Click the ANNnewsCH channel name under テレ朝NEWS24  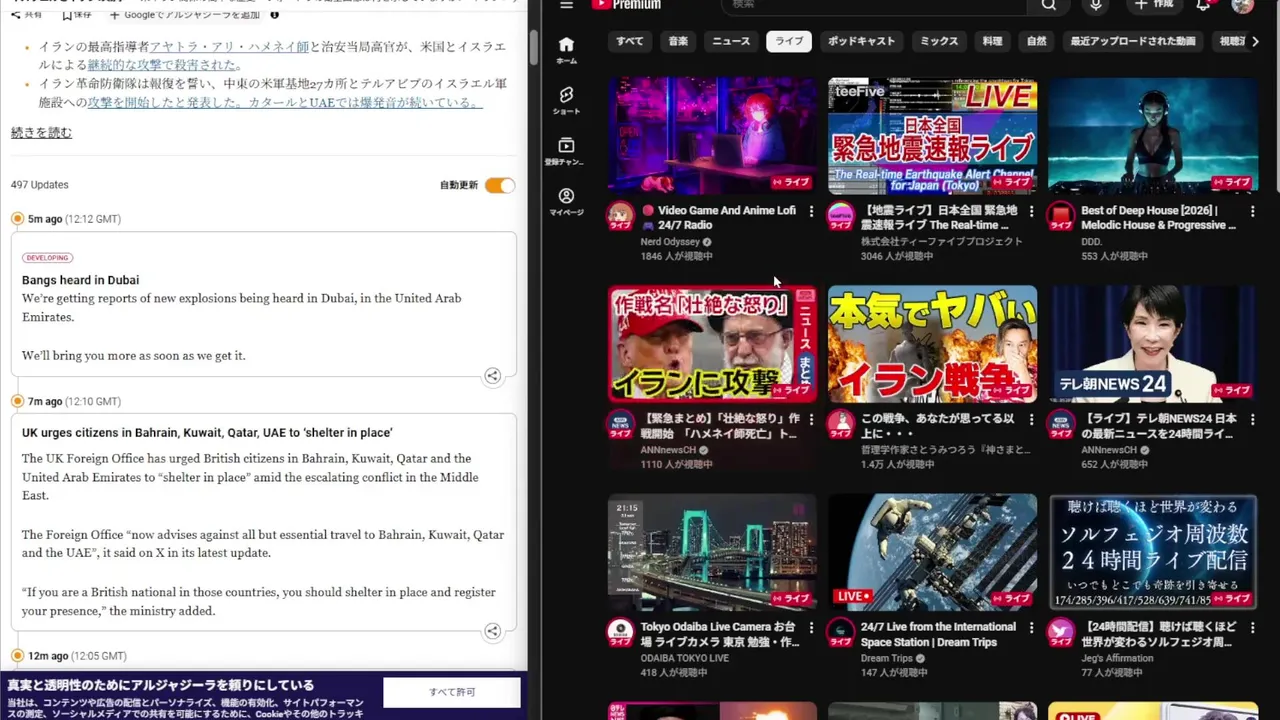tap(1109, 450)
